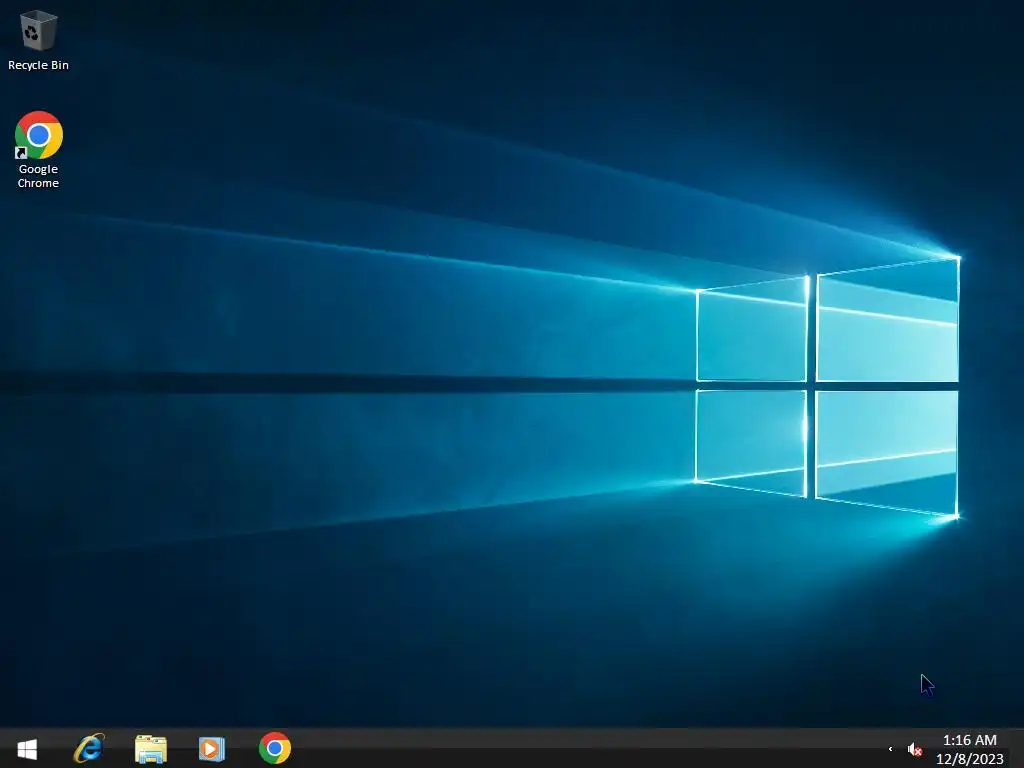Viewport: 1024px width, 768px height.
Task: Open the Windows Start menu
Action: [x=27, y=748]
